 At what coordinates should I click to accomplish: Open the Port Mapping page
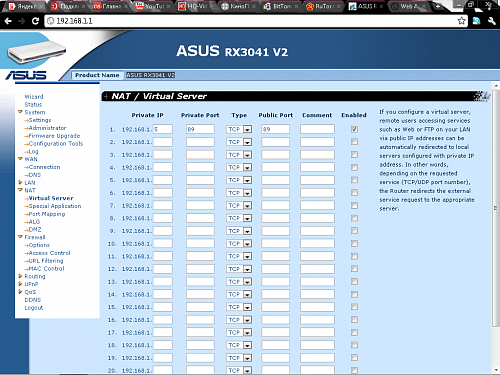click(47, 214)
